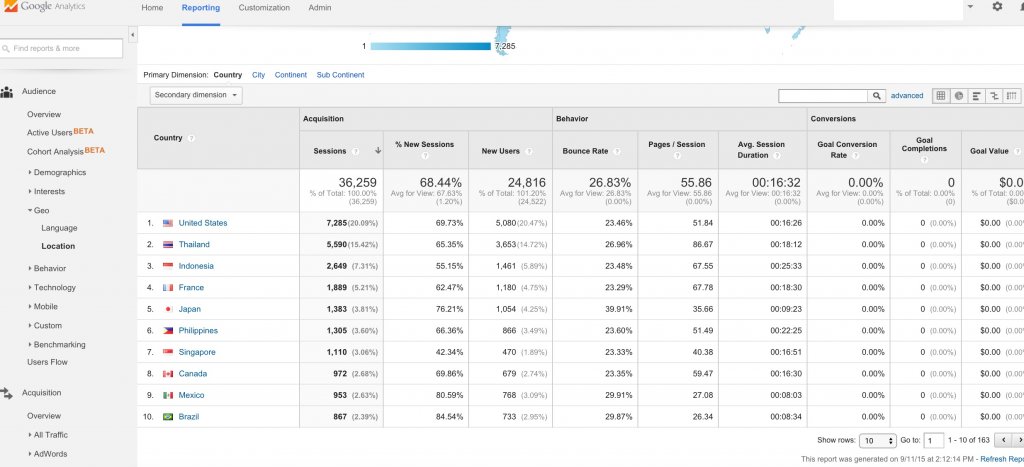Click the search icon in sidebar

(x=6, y=49)
